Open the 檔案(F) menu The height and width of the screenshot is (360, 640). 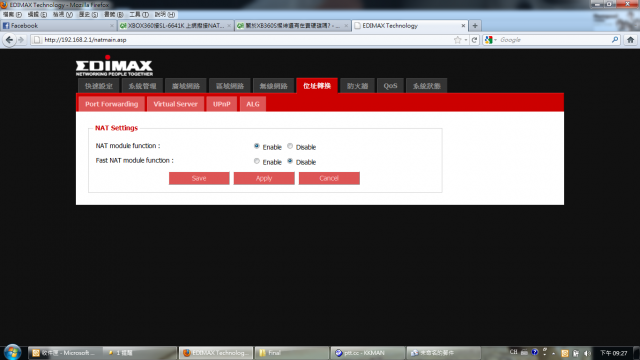12,15
